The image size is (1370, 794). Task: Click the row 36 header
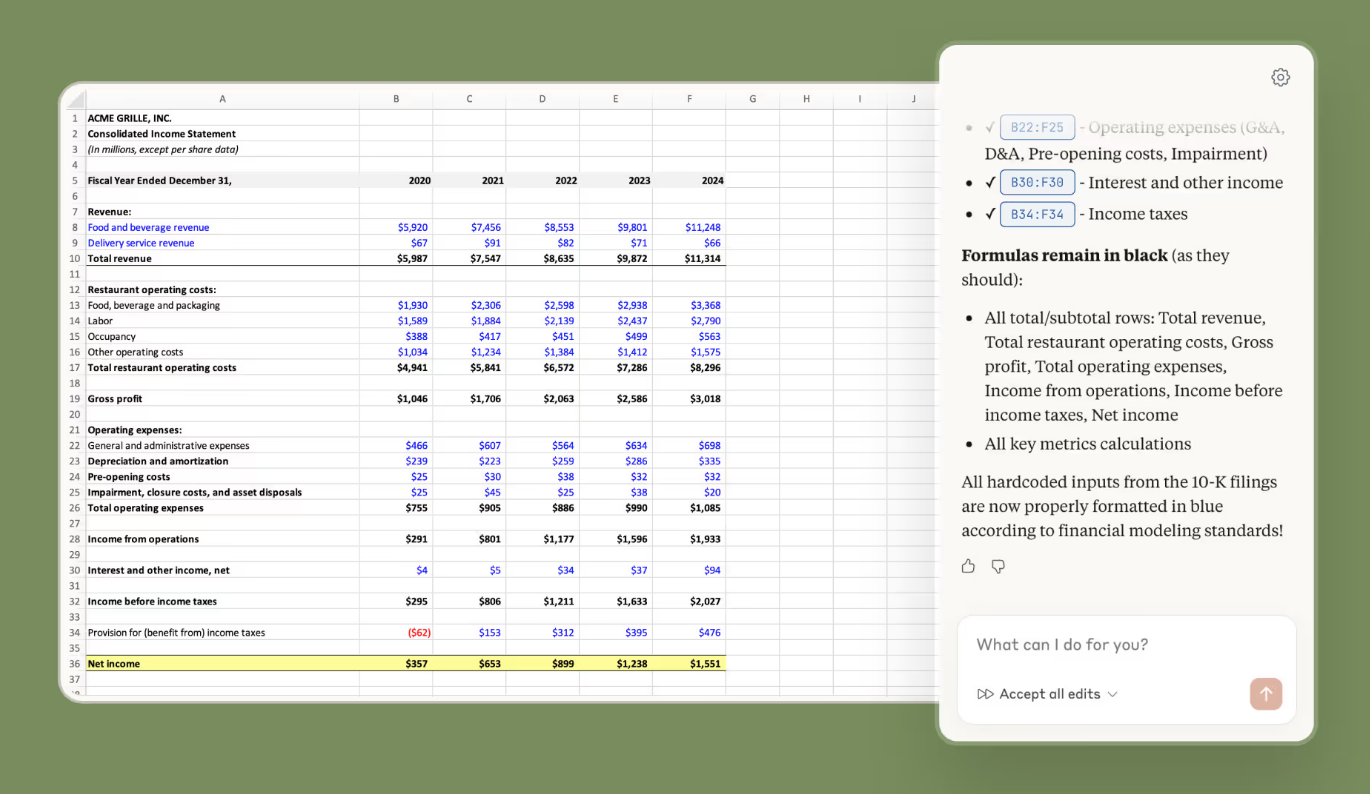coord(74,664)
